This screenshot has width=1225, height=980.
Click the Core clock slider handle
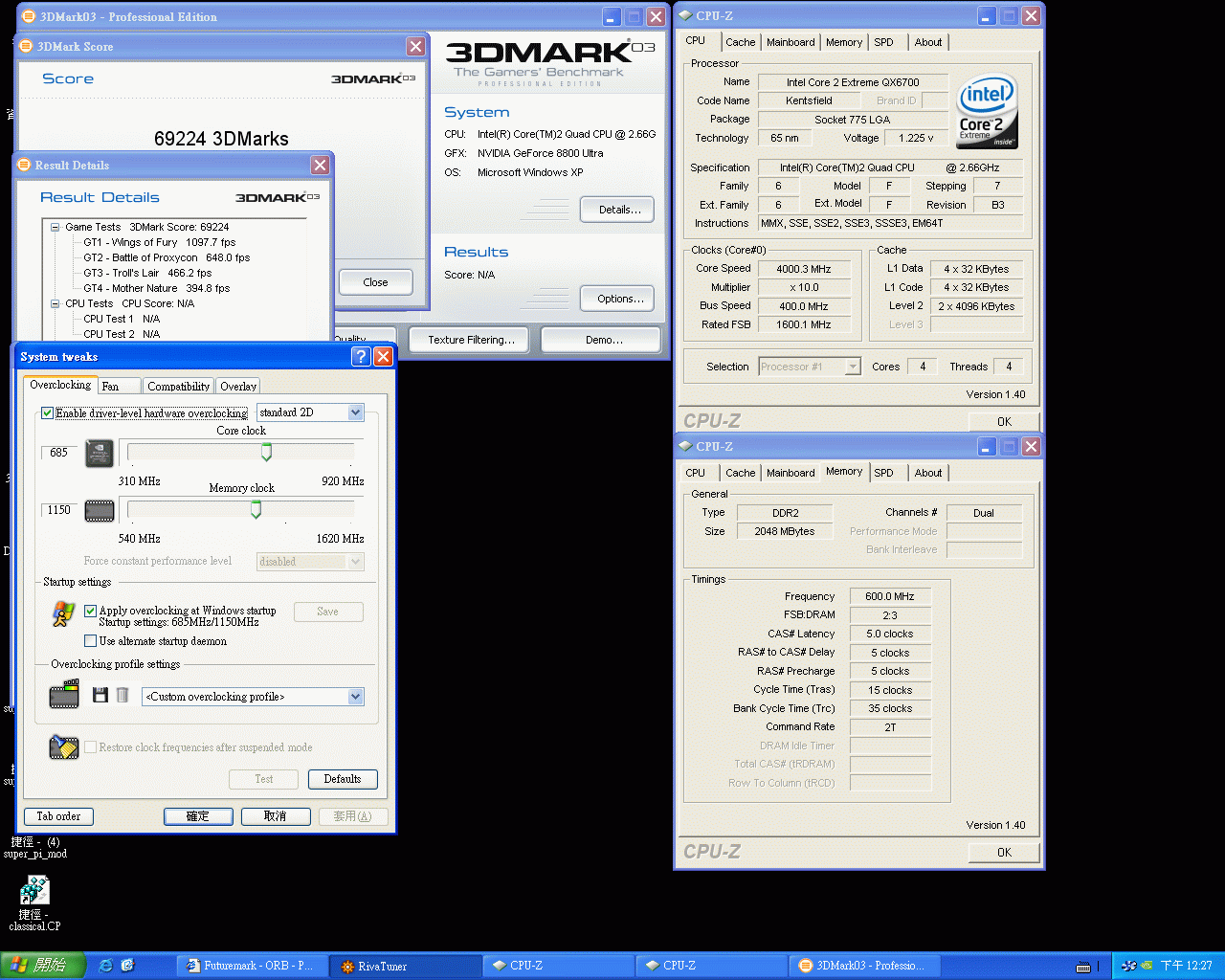[266, 452]
